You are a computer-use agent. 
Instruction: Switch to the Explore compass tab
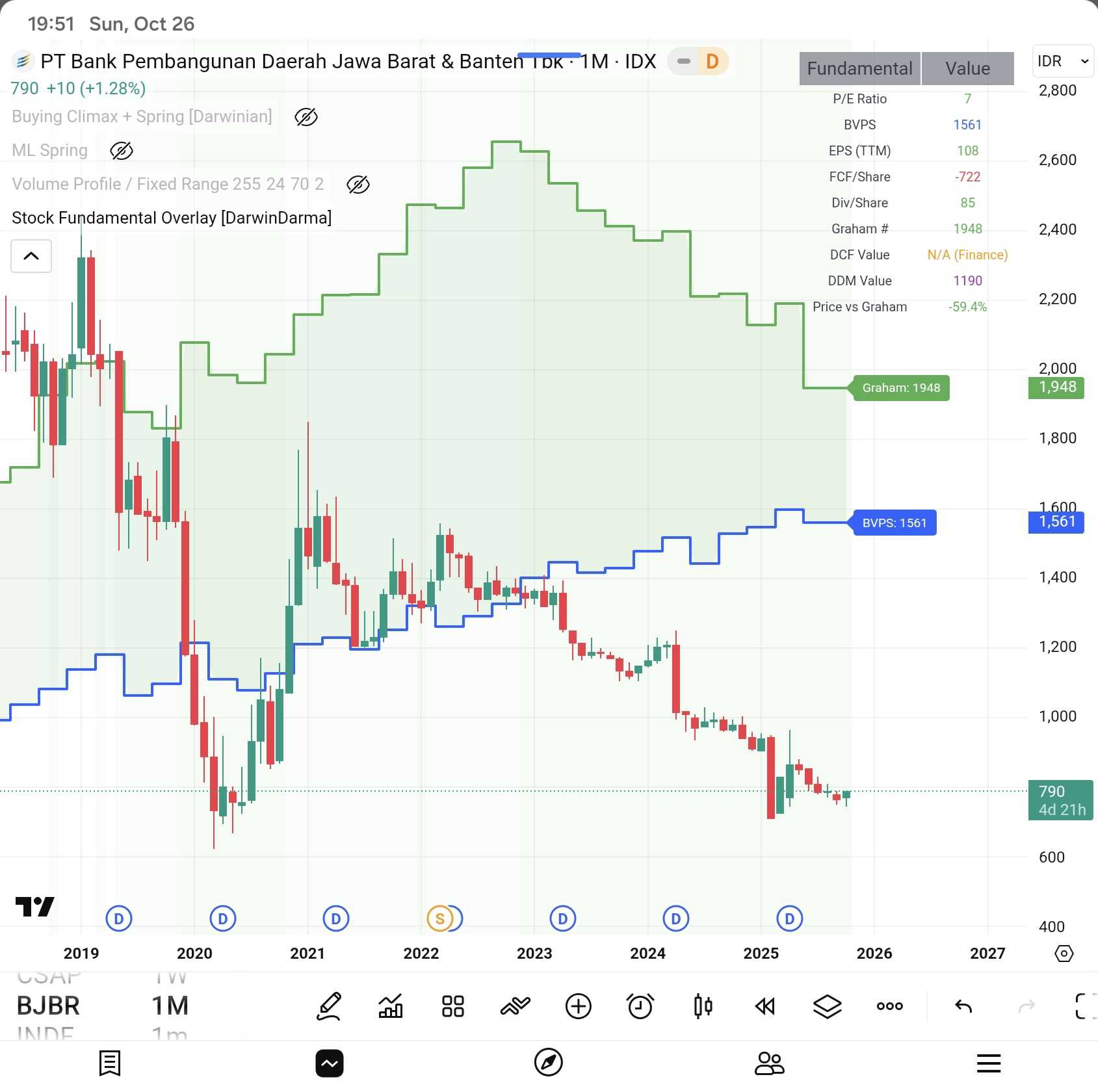tap(548, 1063)
